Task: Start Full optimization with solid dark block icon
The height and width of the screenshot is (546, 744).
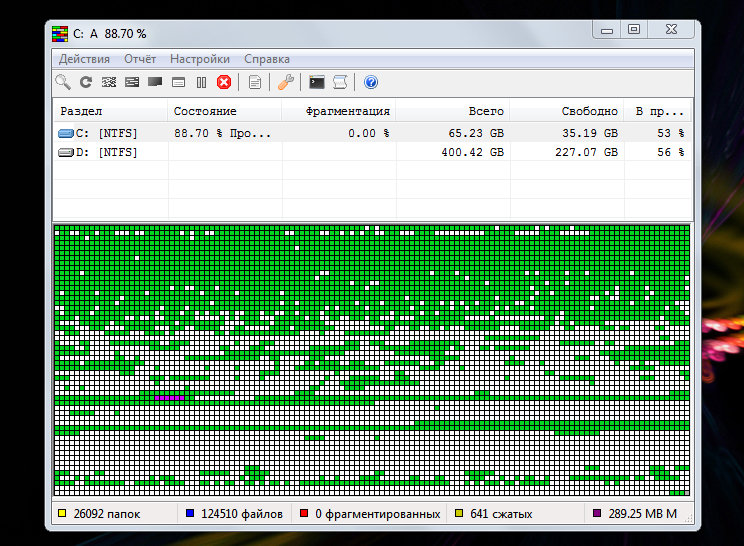Action: pos(155,82)
